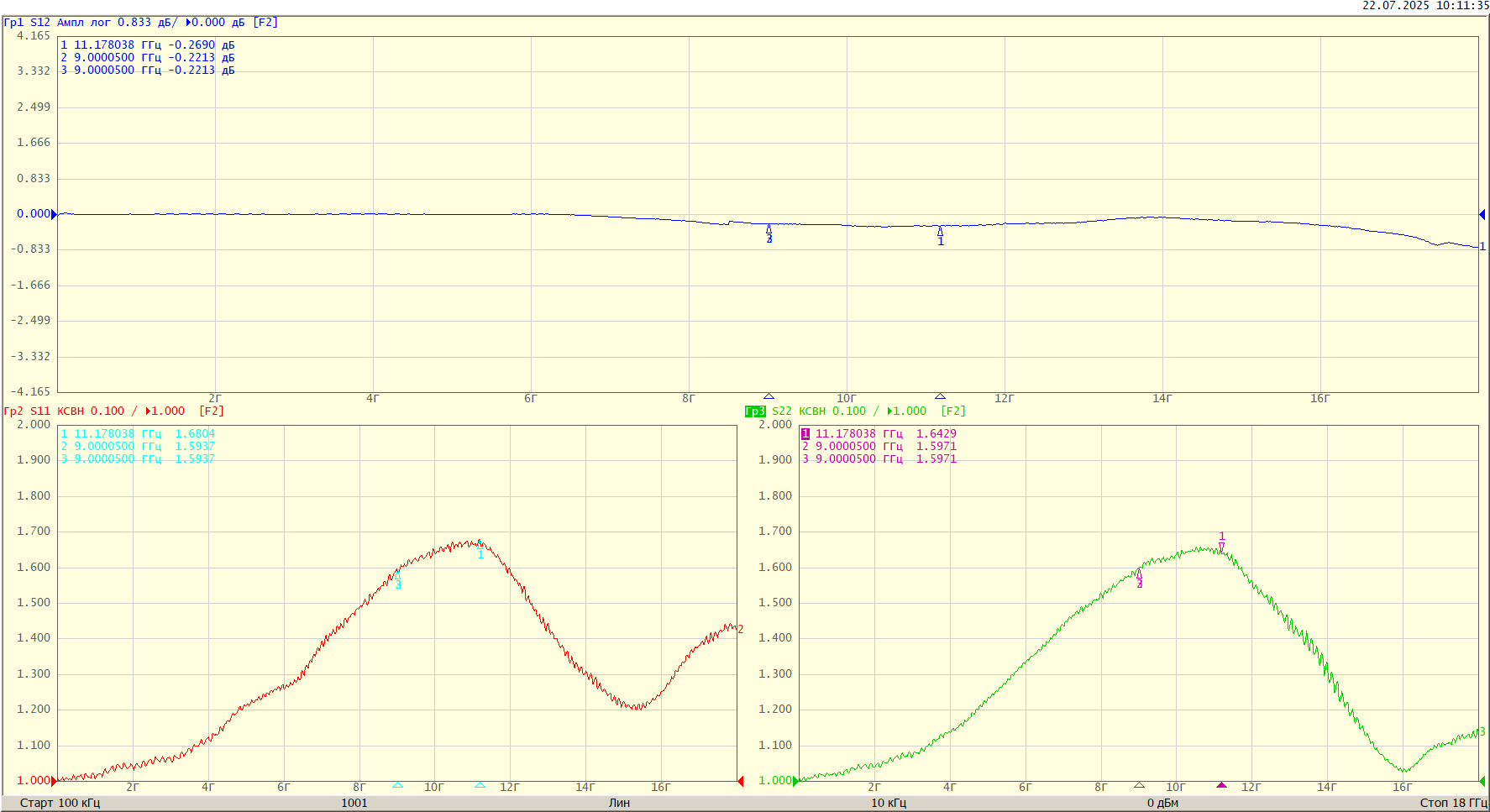Viewport: 1490px width, 812px height.
Task: Click the 1001 points field in status bar
Action: 354,804
